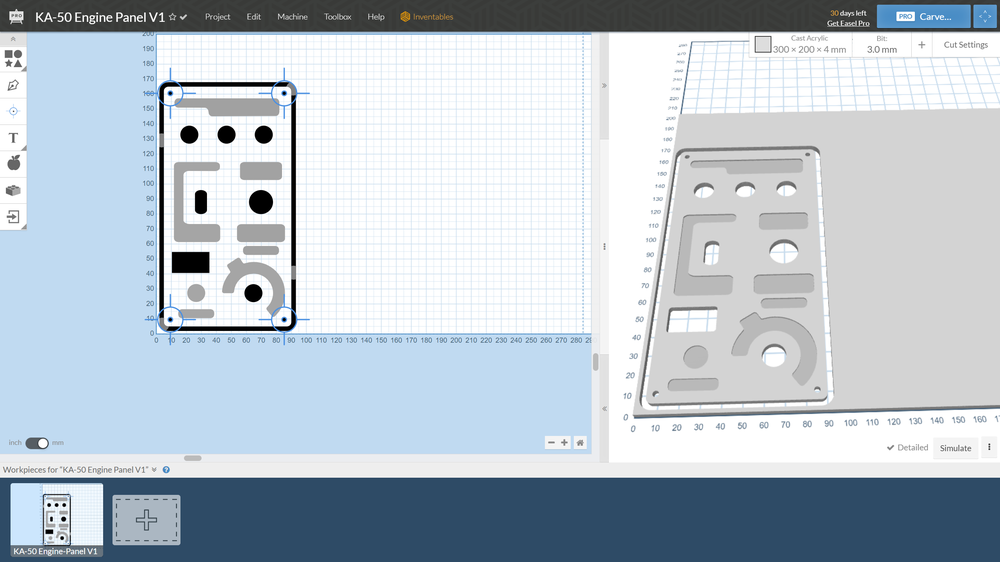Click the Inventables cube logo
This screenshot has height=562, width=1000.
405,17
